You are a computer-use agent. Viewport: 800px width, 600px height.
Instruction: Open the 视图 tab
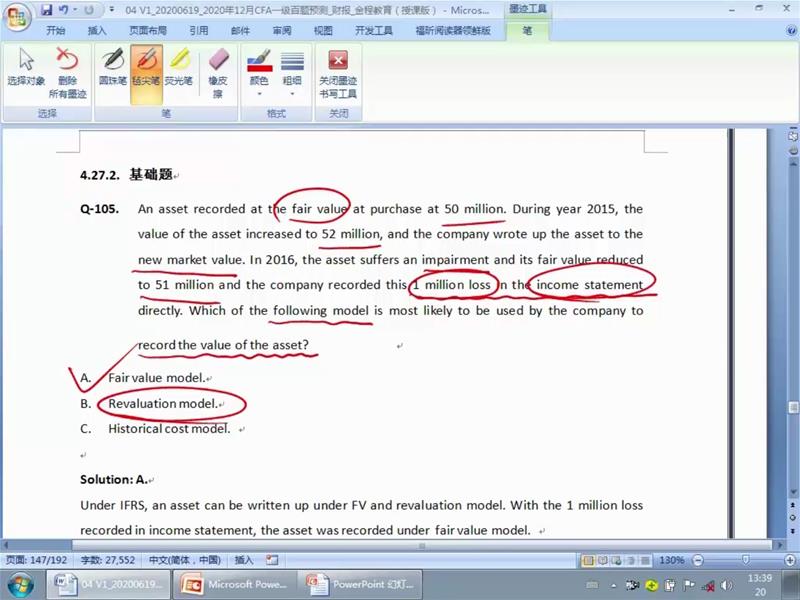(x=323, y=31)
